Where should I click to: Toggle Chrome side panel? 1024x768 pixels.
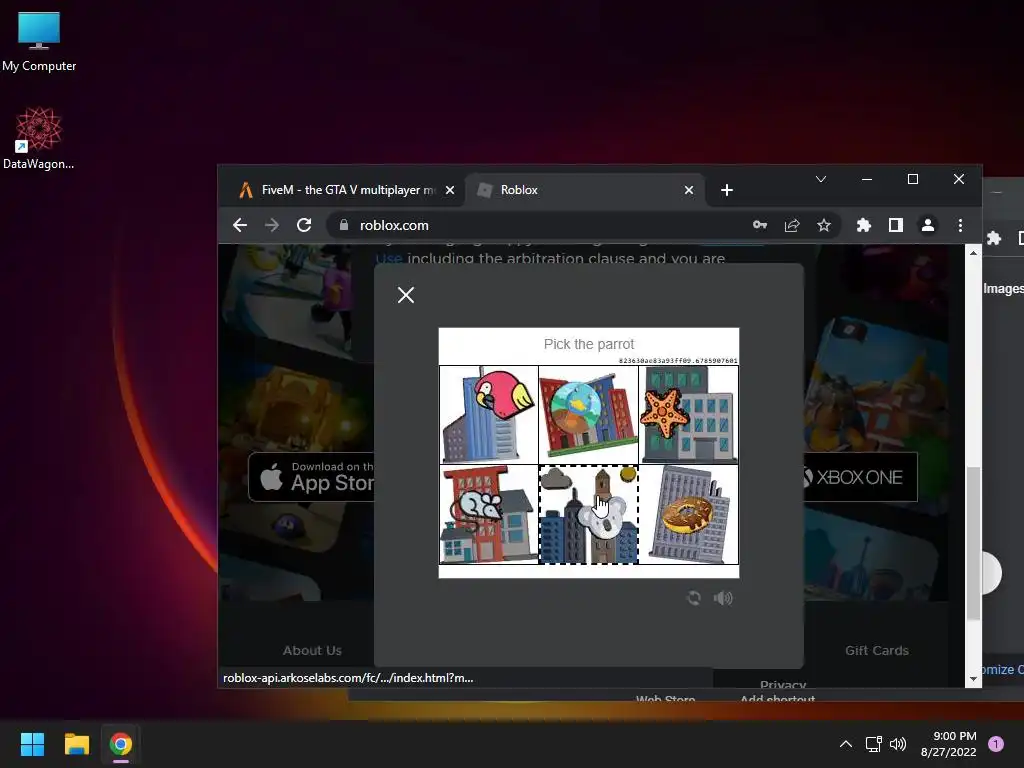coord(895,225)
